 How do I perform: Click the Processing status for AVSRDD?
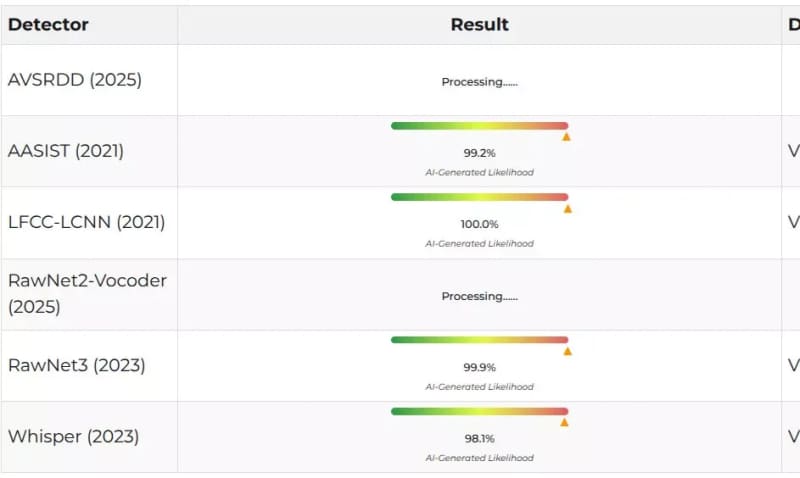(479, 82)
